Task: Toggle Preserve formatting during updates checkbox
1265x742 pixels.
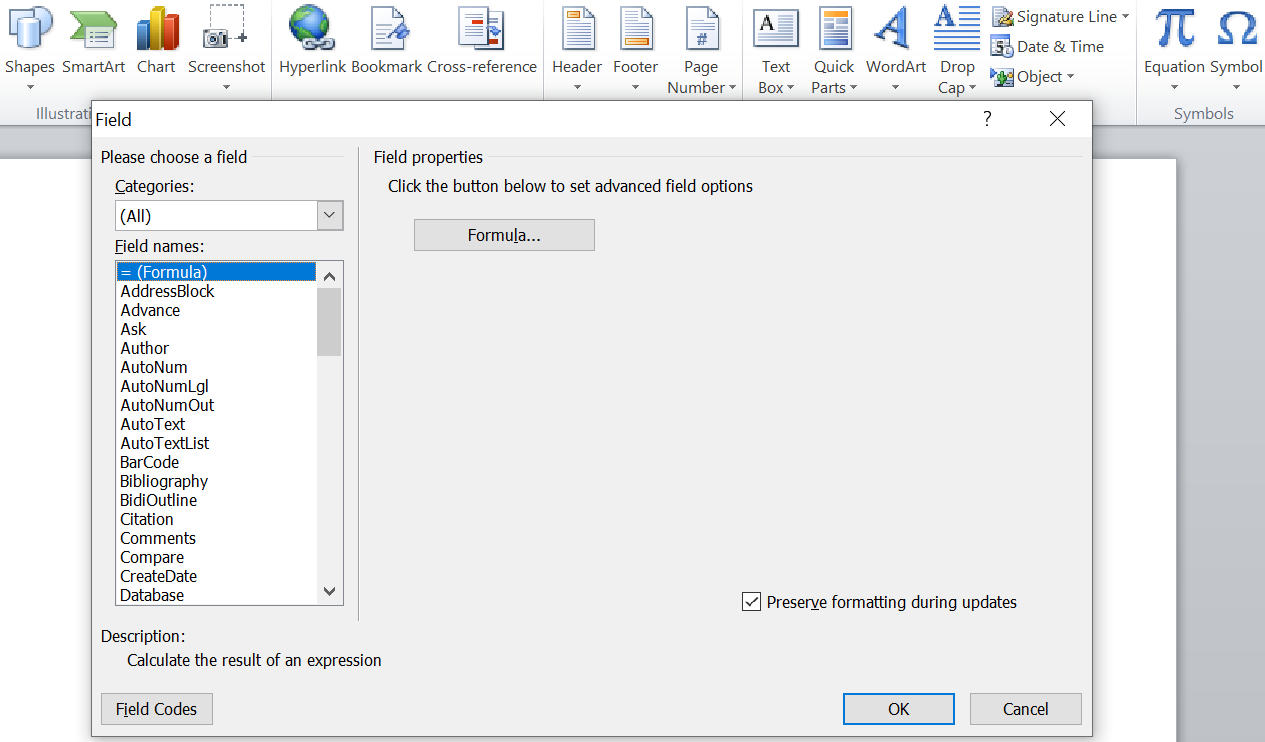Action: (752, 602)
